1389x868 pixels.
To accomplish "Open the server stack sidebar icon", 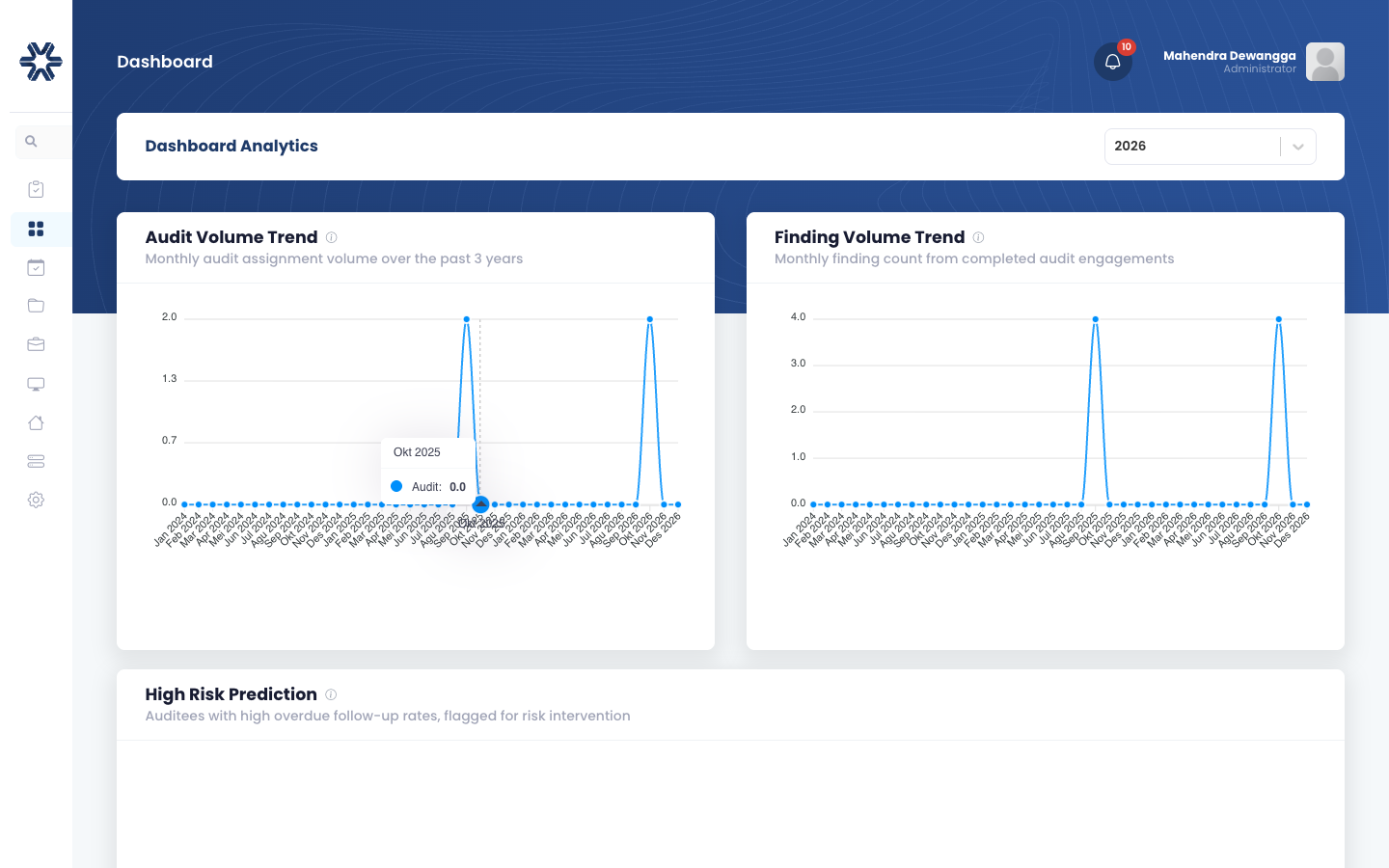I will [x=36, y=461].
